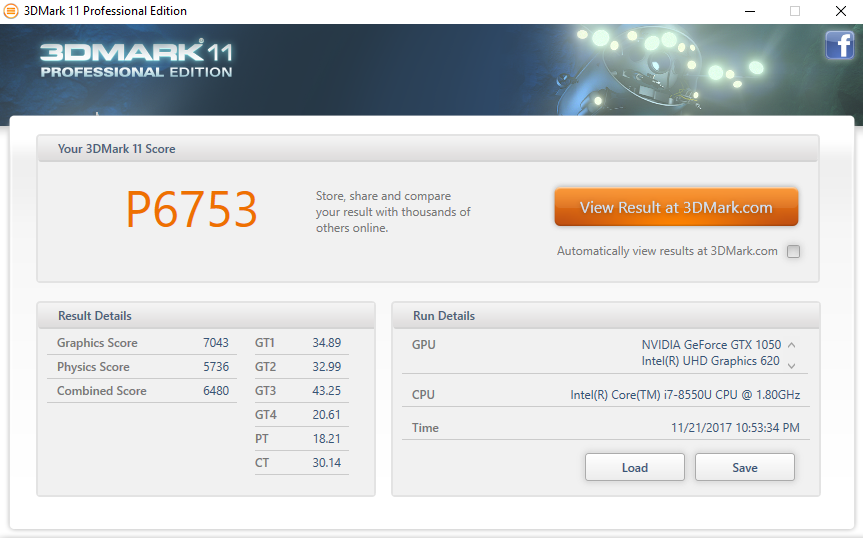This screenshot has height=538, width=863.
Task: Click the GT1 label
Action: pyautogui.click(x=265, y=343)
